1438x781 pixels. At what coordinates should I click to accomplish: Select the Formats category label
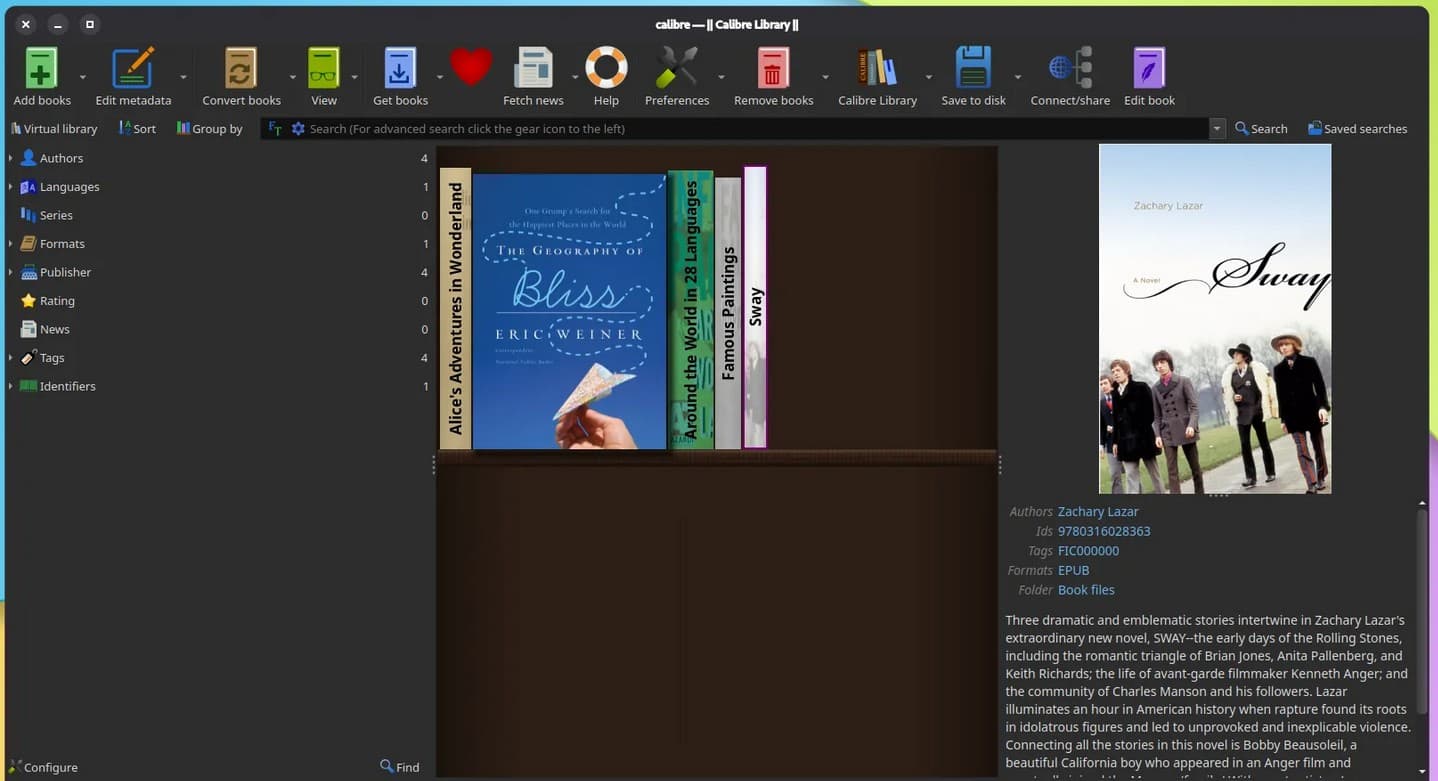coord(62,244)
